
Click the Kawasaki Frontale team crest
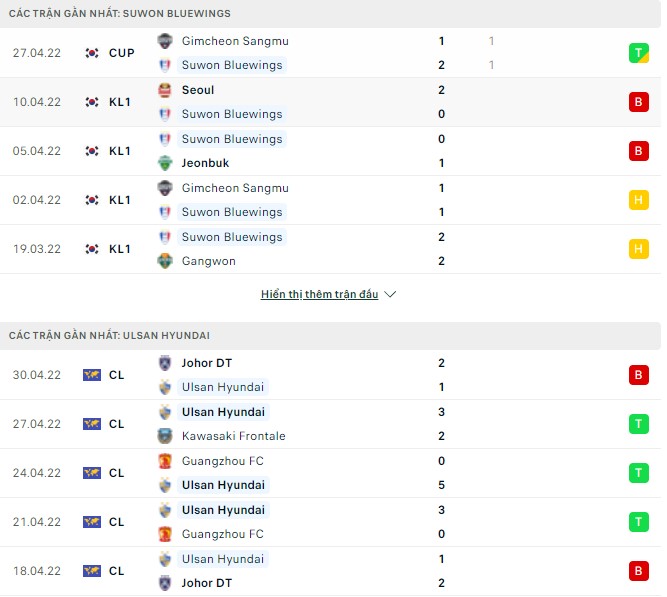click(x=165, y=436)
